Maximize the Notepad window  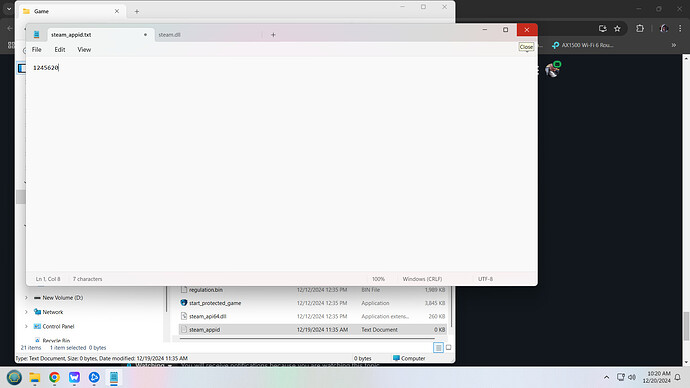tap(506, 29)
